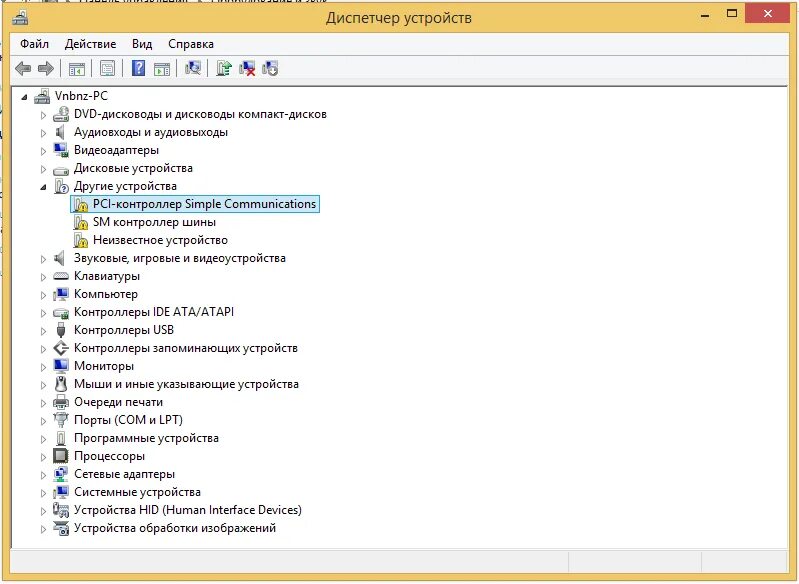Select the Очереди печати label

pyautogui.click(x=118, y=402)
